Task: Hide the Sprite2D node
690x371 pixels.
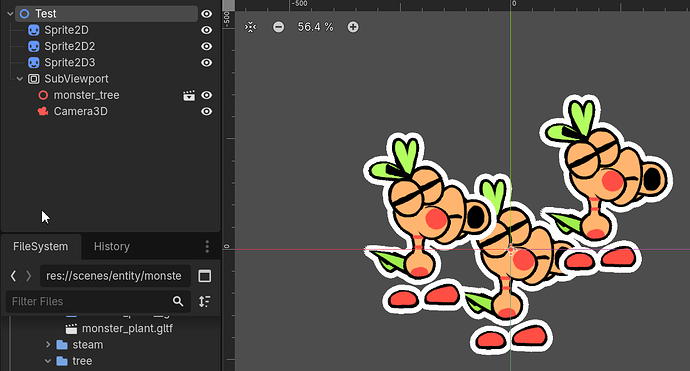Action: coord(206,30)
